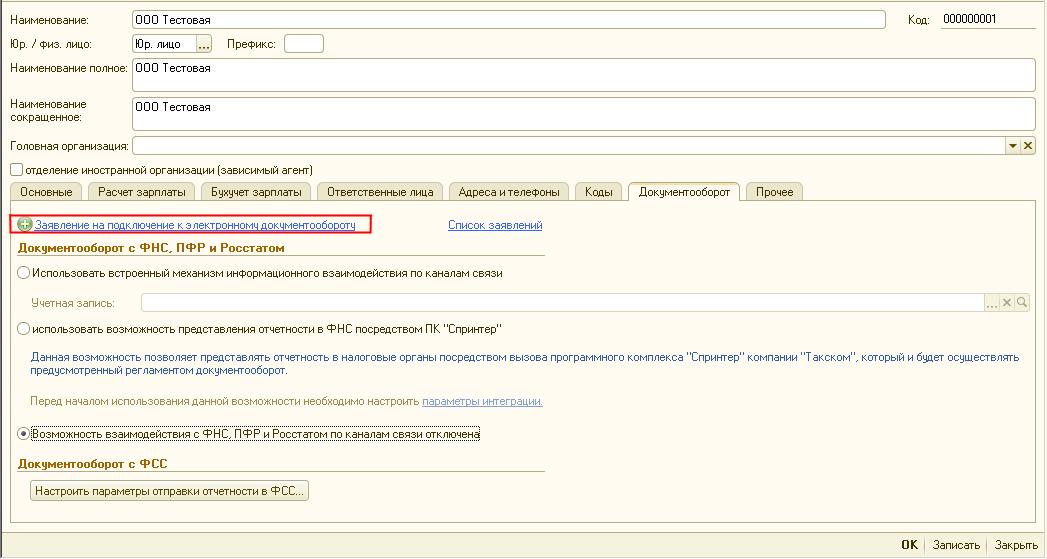
Task: Click the Головная организация input field
Action: [569, 146]
